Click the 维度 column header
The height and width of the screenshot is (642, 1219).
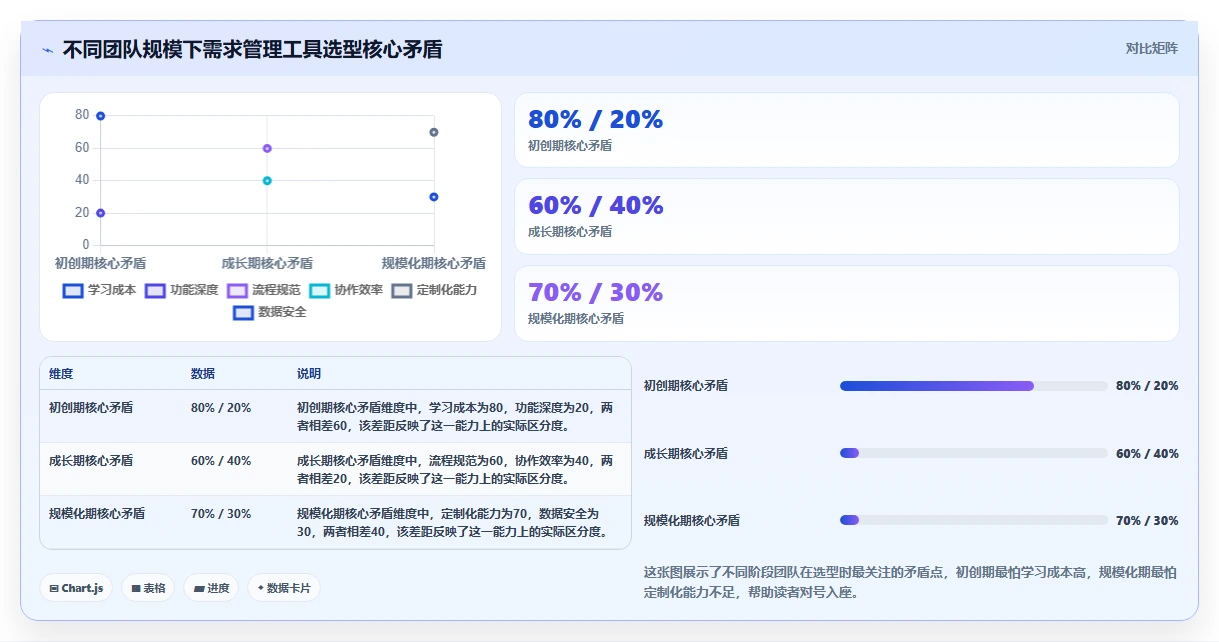[61, 374]
